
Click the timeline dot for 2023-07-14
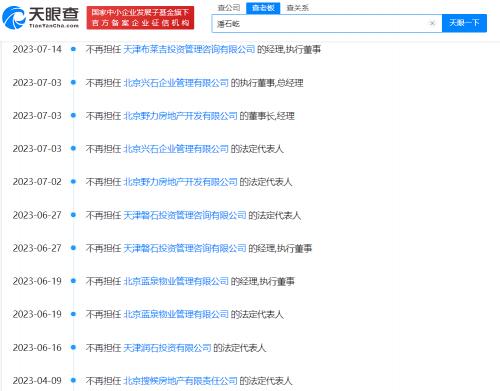[x=73, y=49]
